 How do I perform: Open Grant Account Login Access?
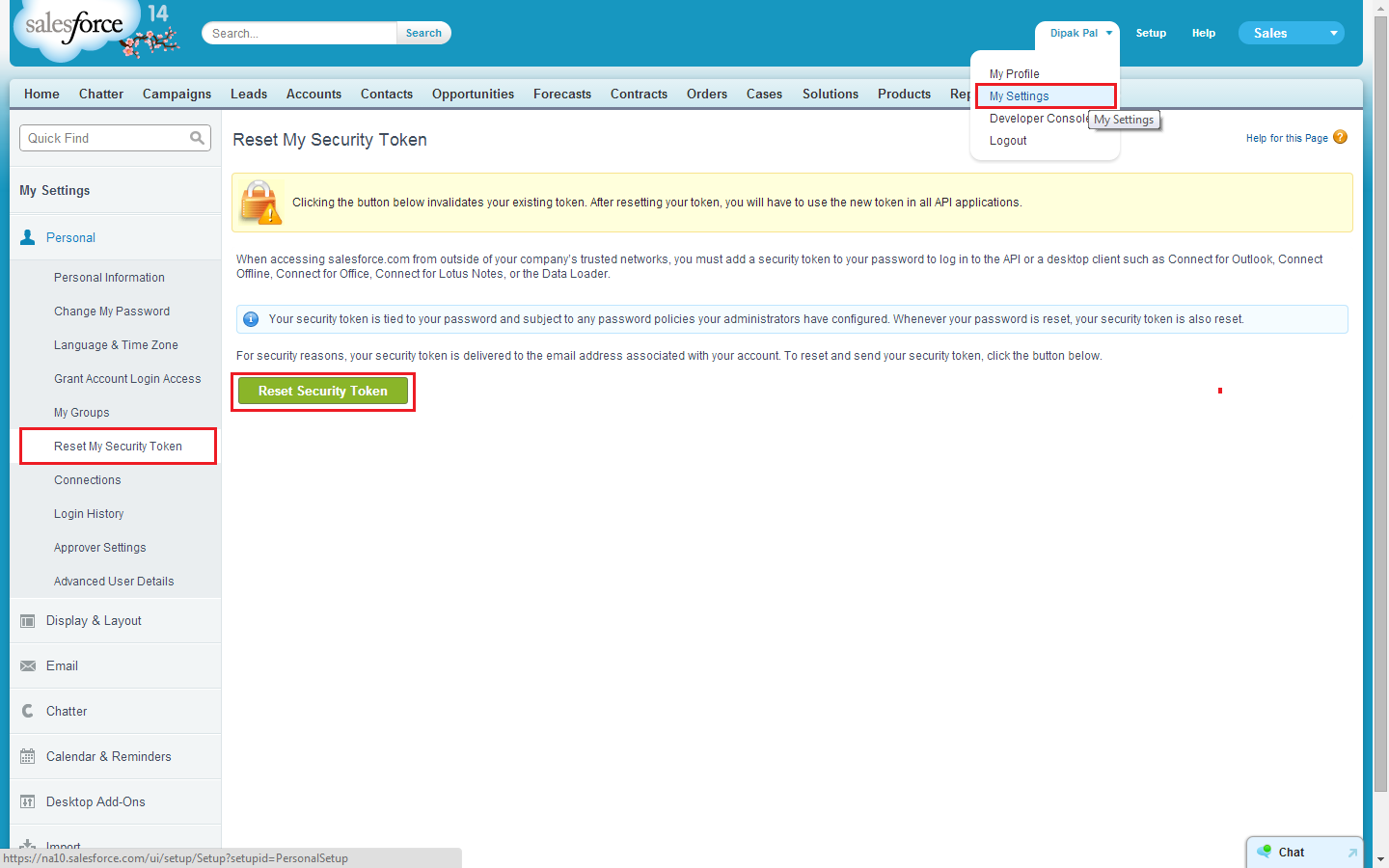coord(127,379)
